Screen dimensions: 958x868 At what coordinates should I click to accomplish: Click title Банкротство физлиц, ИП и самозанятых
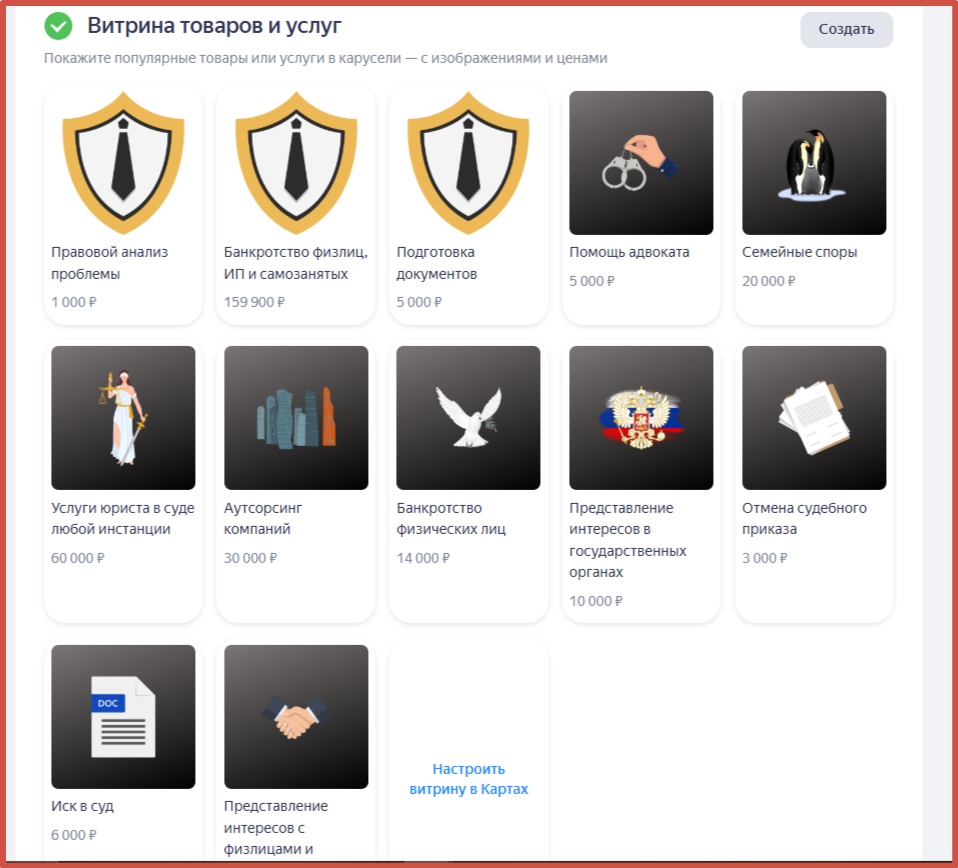pos(296,263)
